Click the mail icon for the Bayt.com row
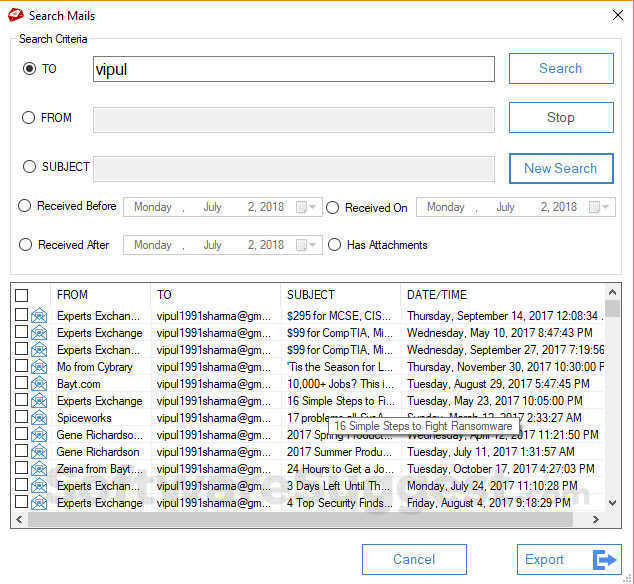This screenshot has height=584, width=634. pos(39,384)
